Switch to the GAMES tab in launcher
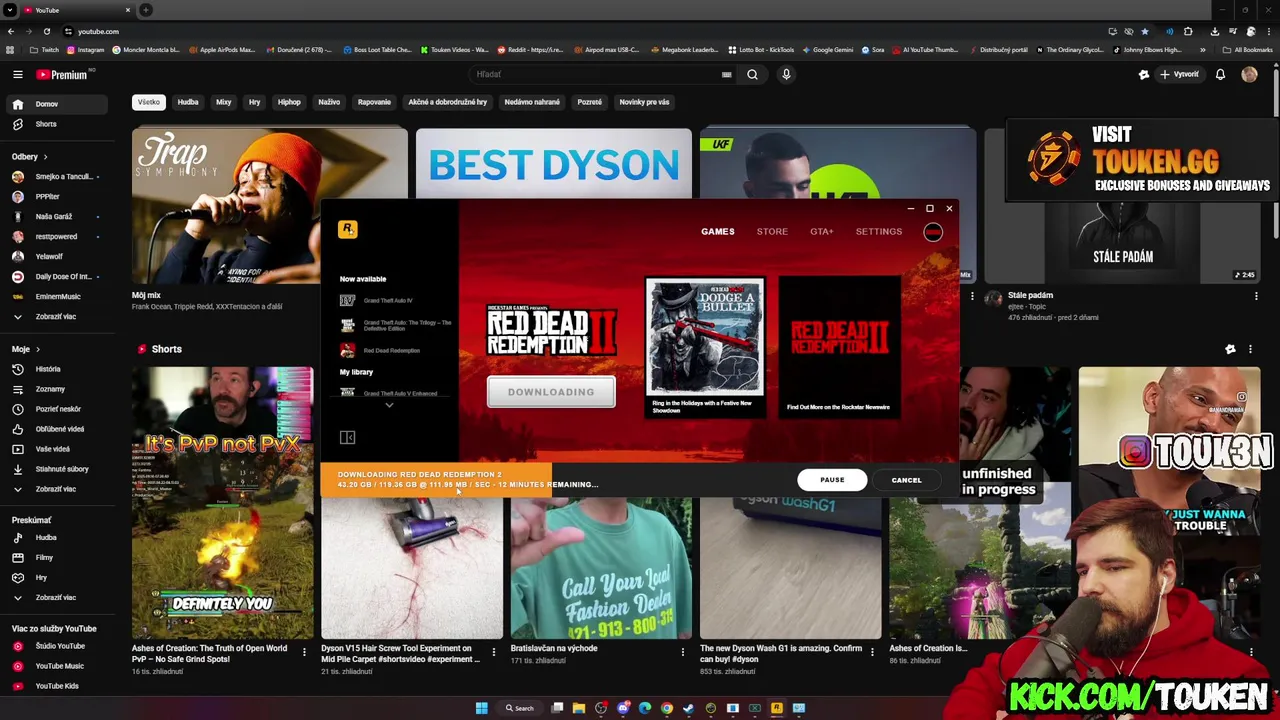Screen dimensions: 1280x720 coord(718,232)
